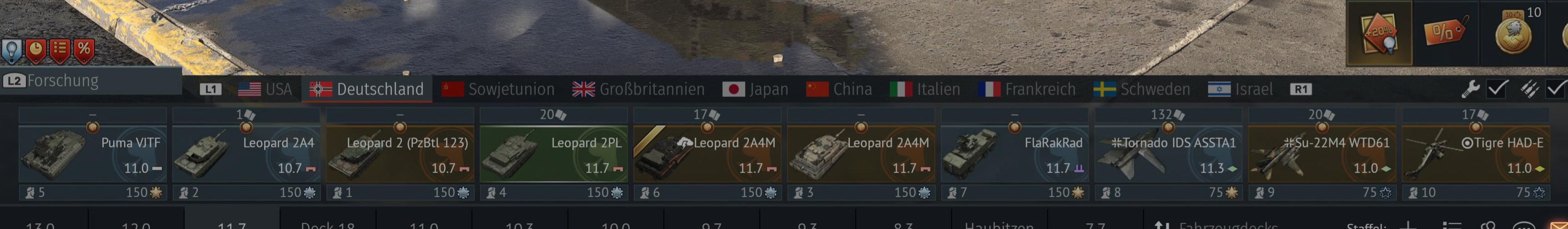Click the red list badge icon
This screenshot has width=1568, height=229.
(60, 51)
